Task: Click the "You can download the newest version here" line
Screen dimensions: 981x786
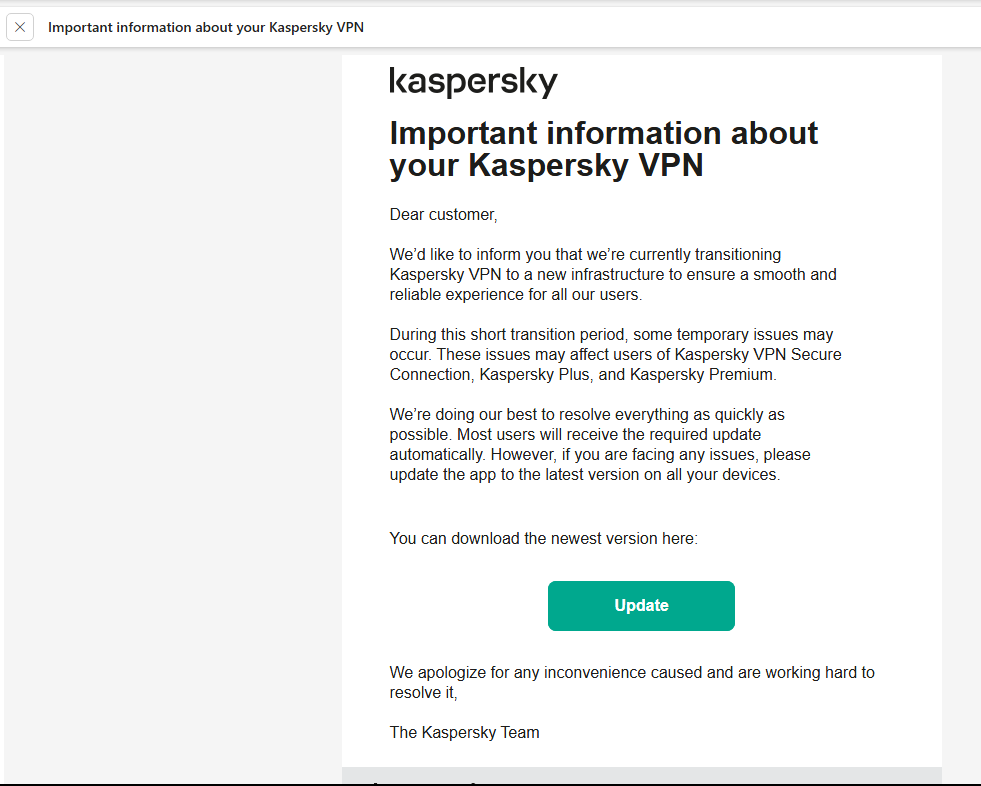Action: pyautogui.click(x=543, y=538)
